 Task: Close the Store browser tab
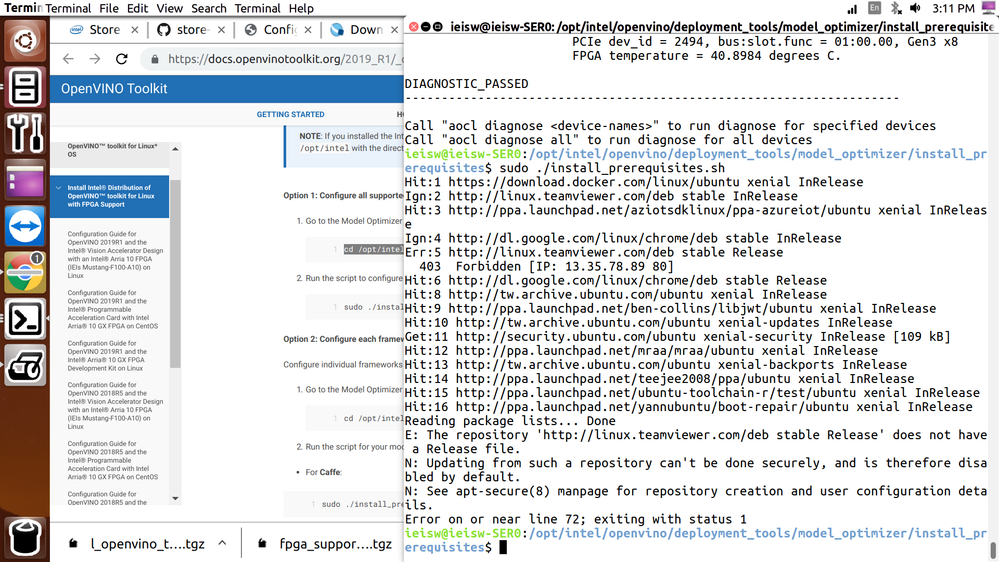click(x=134, y=30)
